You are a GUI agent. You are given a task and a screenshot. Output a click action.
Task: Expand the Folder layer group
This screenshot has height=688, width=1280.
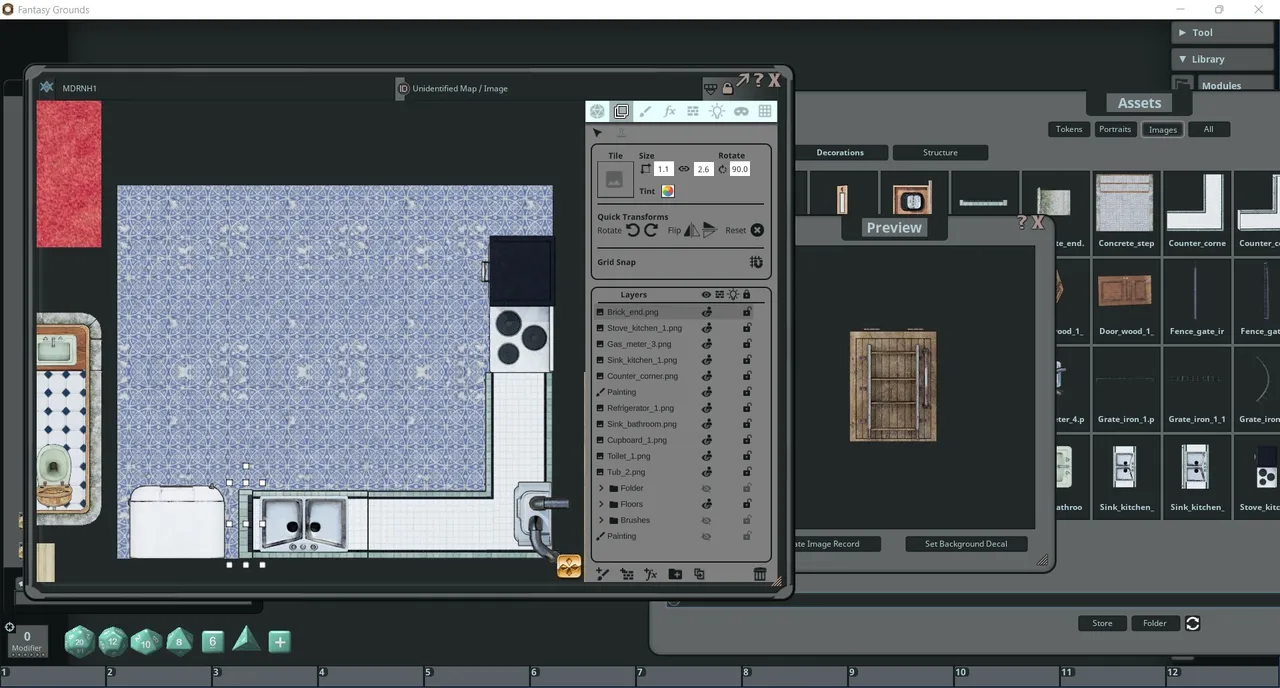(601, 488)
